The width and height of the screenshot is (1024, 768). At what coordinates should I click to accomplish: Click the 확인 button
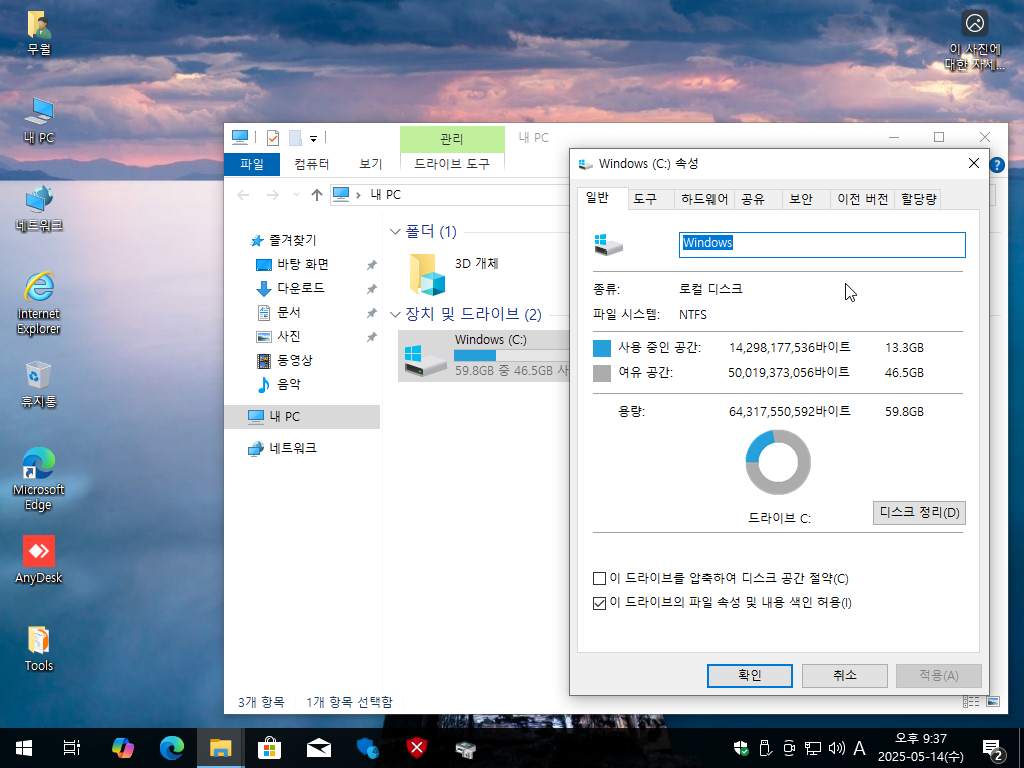(750, 675)
